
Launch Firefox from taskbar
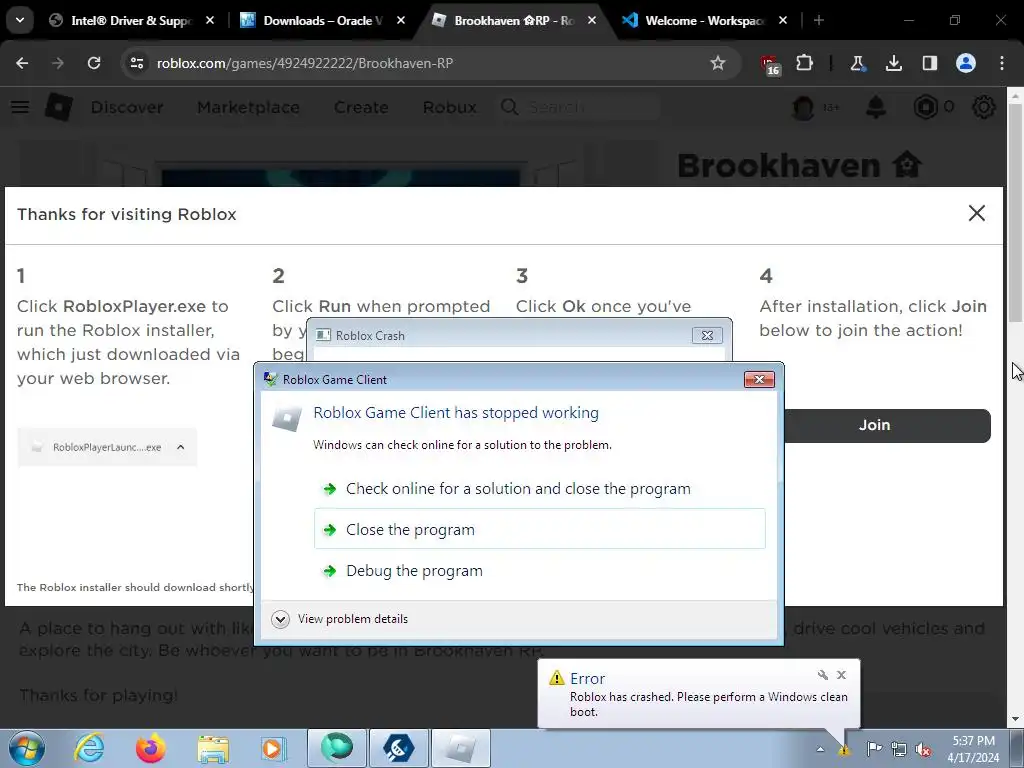tap(151, 748)
